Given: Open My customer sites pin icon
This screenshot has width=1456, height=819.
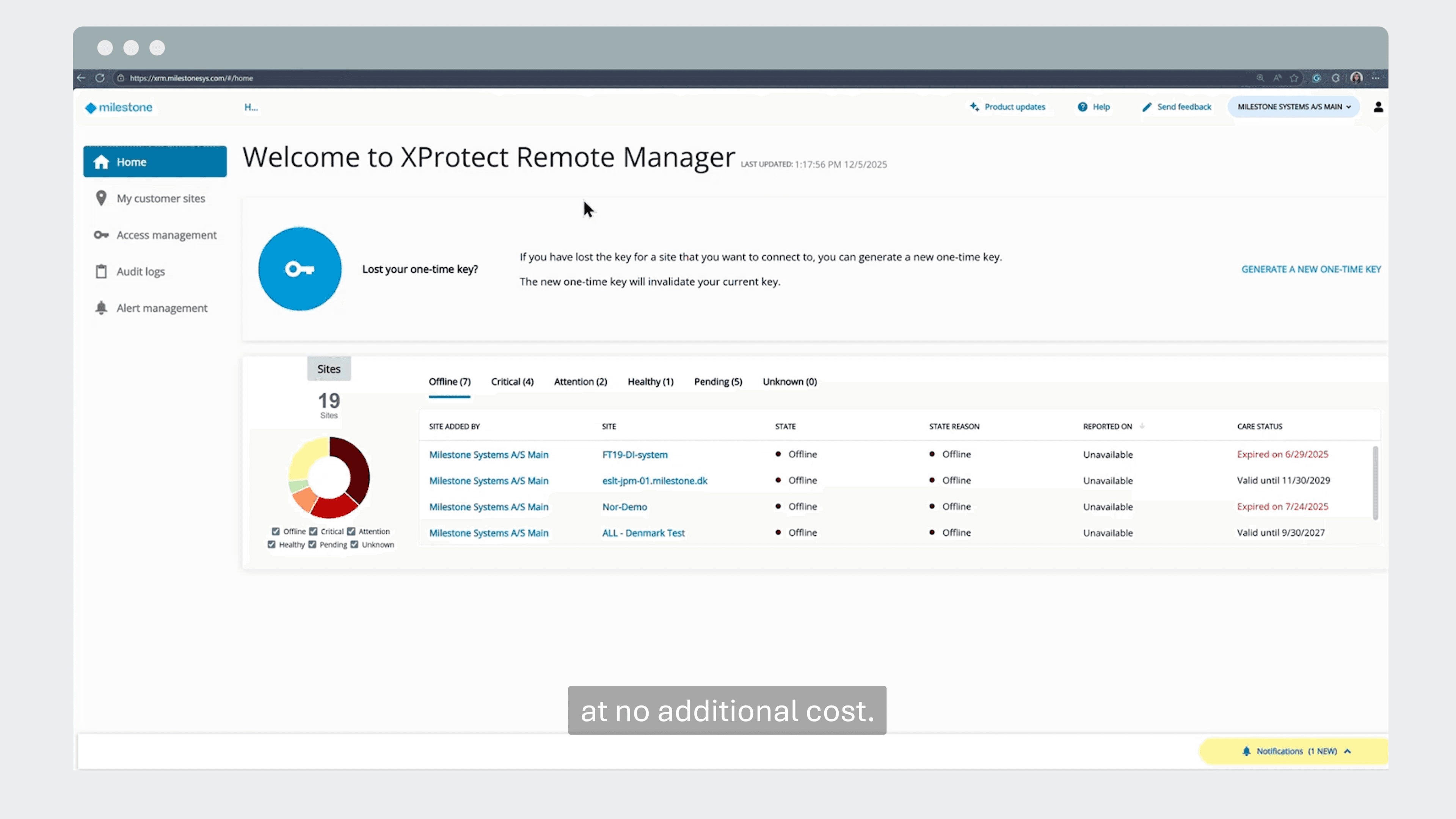Looking at the screenshot, I should [101, 198].
